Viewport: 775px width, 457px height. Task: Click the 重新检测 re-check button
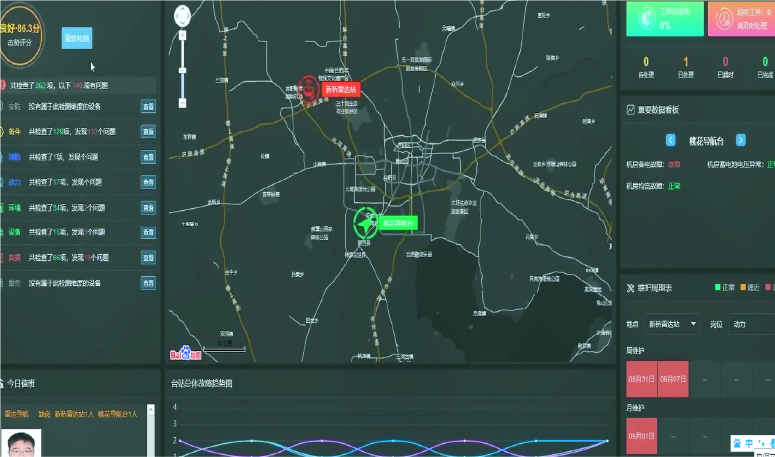coord(76,38)
